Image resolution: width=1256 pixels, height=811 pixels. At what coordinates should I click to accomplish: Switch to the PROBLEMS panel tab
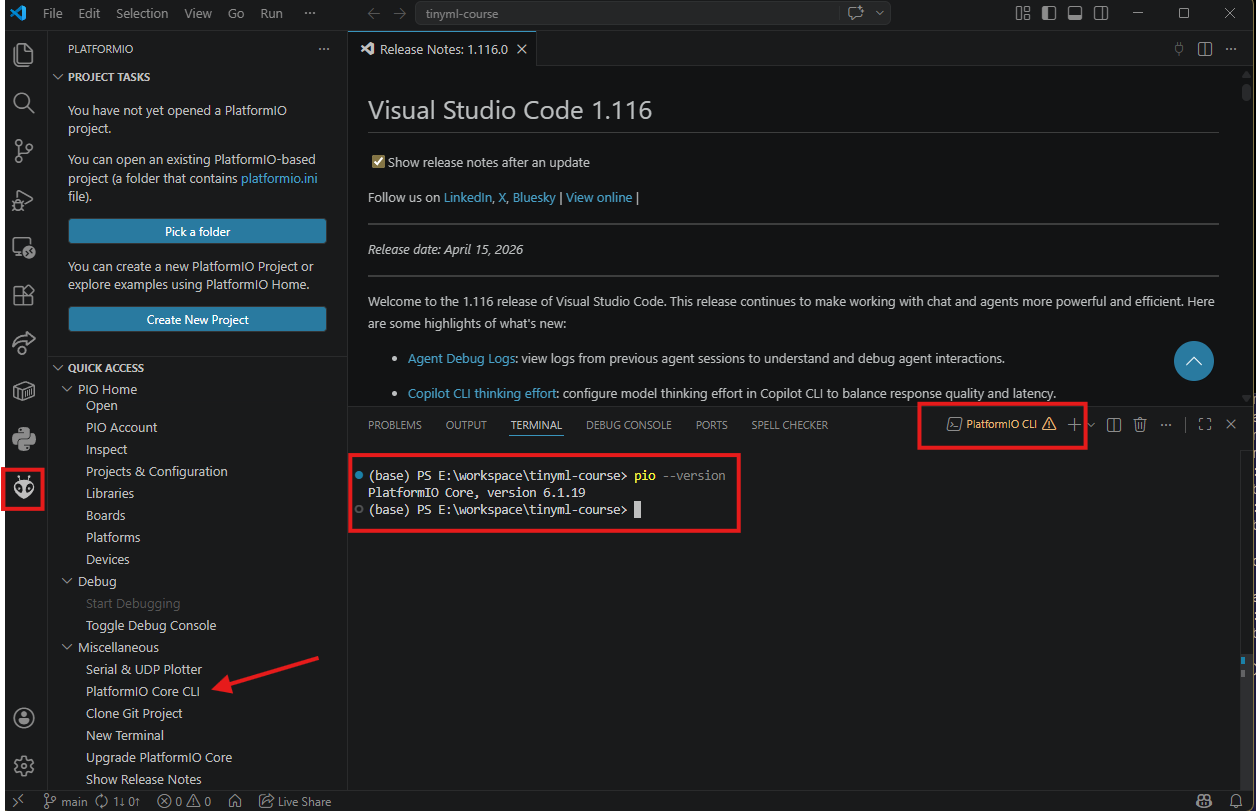[395, 425]
